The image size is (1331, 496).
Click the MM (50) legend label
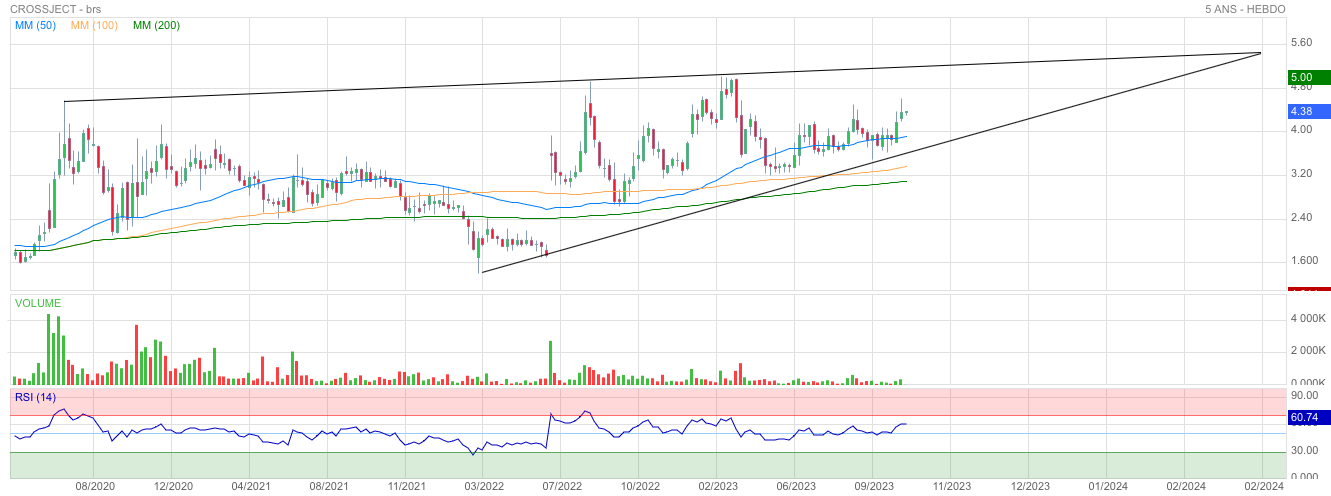(x=35, y=25)
